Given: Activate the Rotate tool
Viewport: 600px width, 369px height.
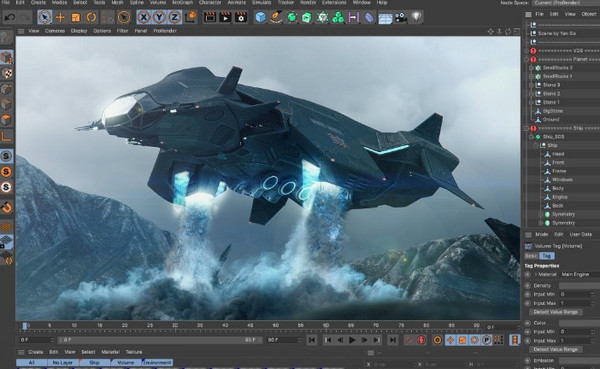Looking at the screenshot, I should click(91, 17).
